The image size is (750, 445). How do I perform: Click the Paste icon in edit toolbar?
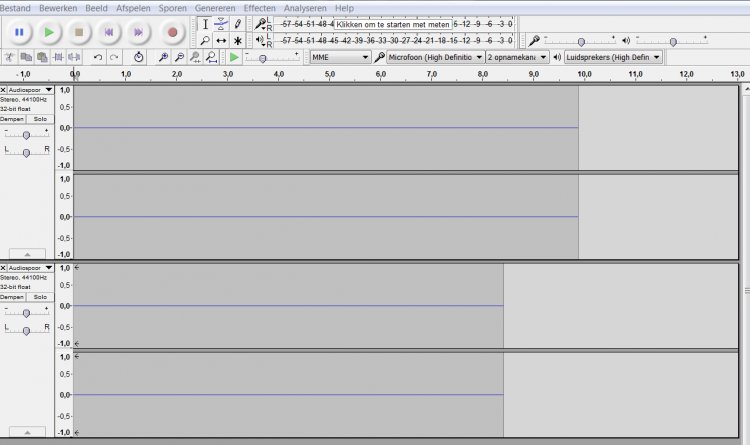(42, 57)
